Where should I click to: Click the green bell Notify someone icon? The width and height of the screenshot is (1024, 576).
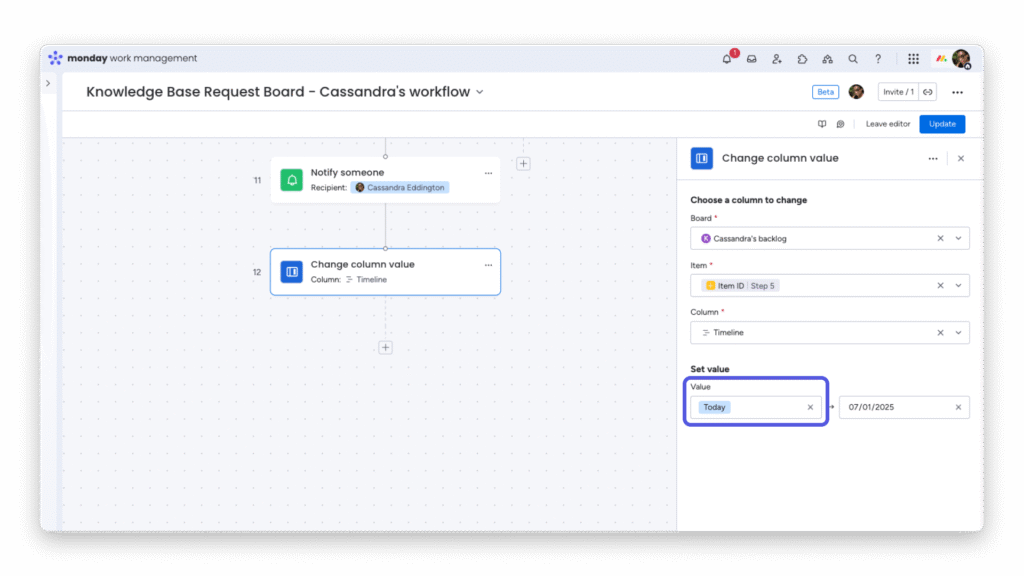[291, 180]
